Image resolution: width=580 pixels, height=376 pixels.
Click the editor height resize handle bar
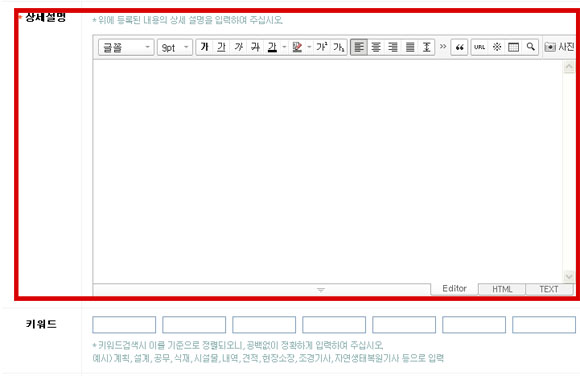click(x=262, y=290)
